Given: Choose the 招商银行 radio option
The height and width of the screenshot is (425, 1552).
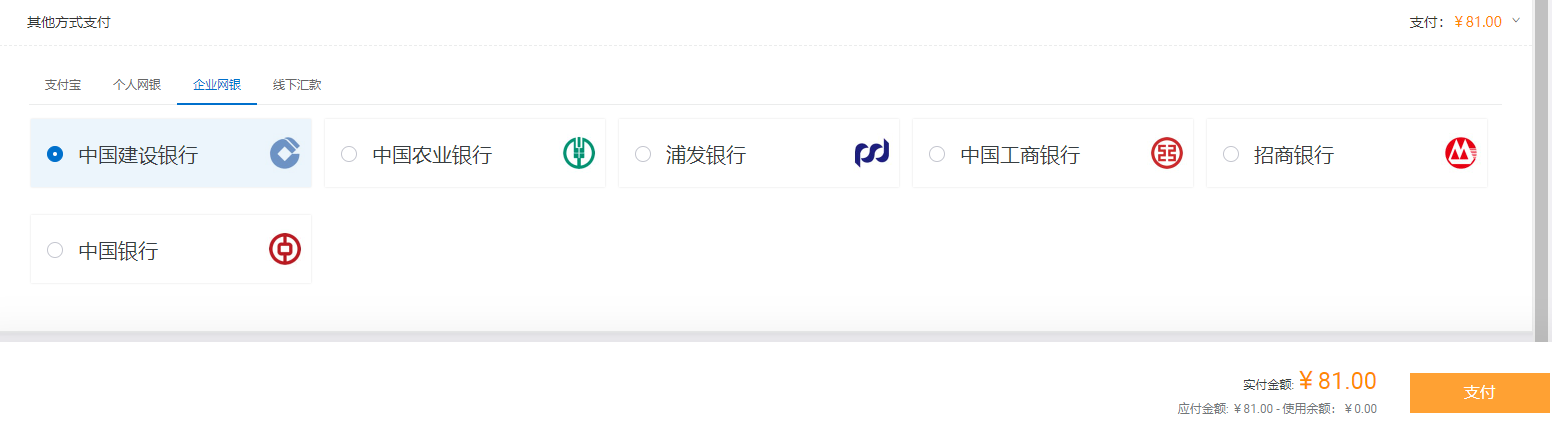Looking at the screenshot, I should (1231, 154).
